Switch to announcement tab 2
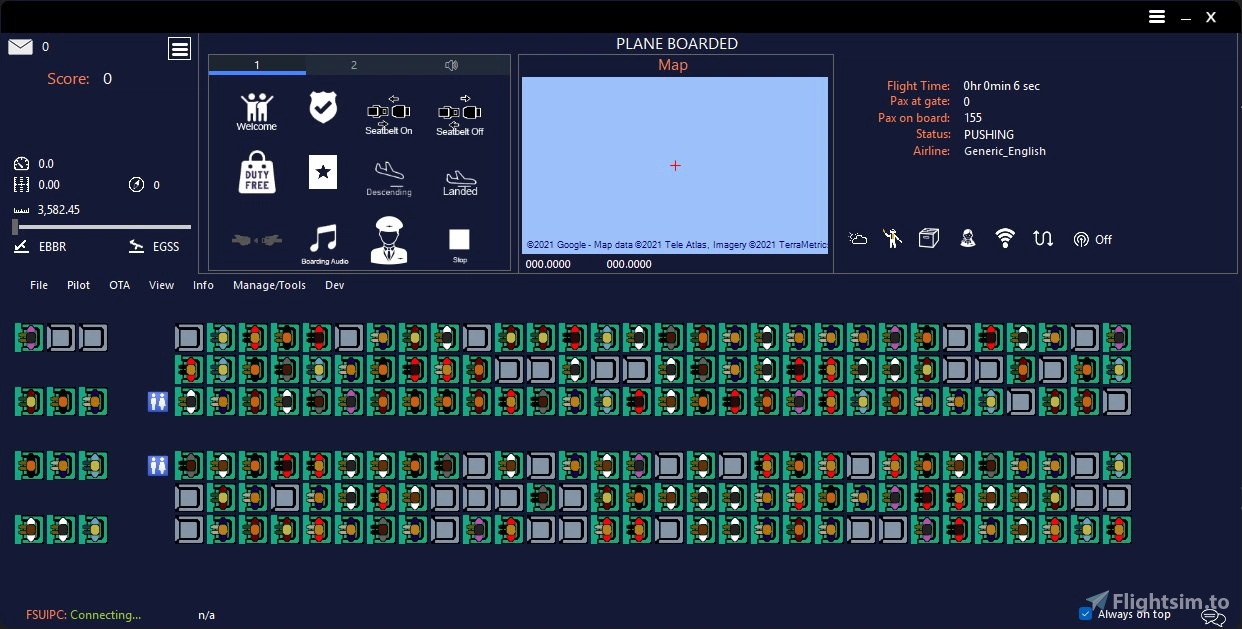 (354, 64)
